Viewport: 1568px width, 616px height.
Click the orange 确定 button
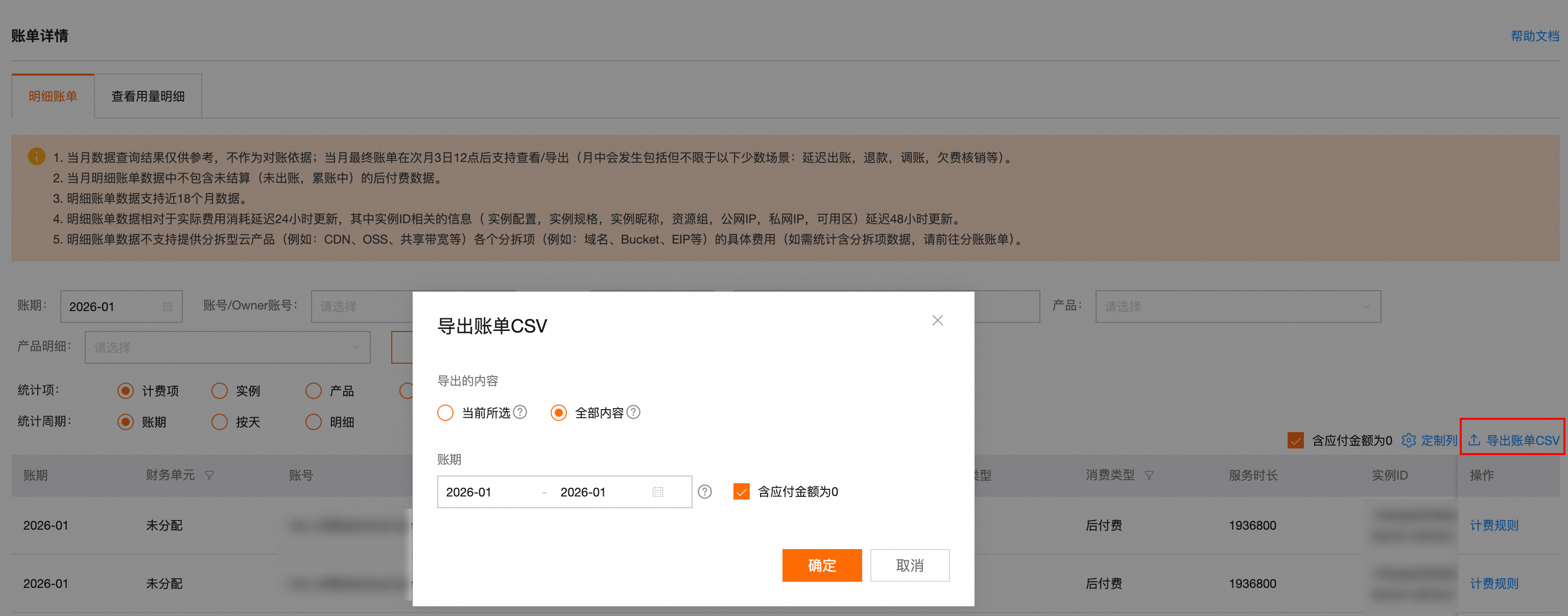821,565
